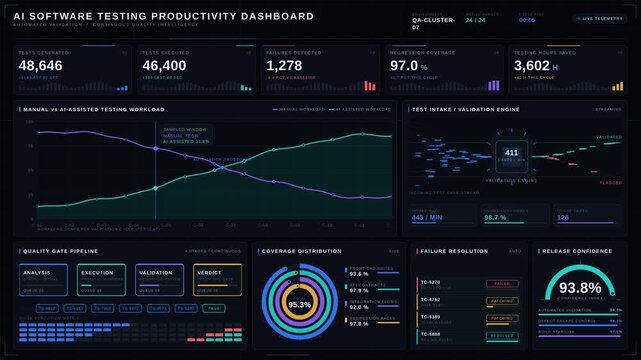This screenshot has height=360, width=641.
Task: Click the 126 queue depth tile
Action: point(587,215)
